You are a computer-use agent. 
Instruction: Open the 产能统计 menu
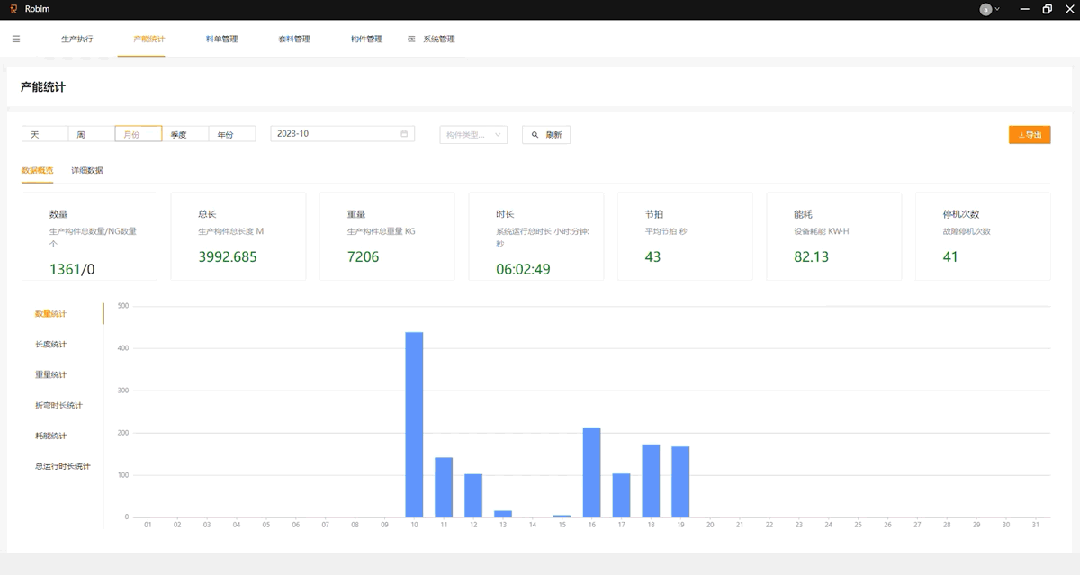pyautogui.click(x=149, y=39)
